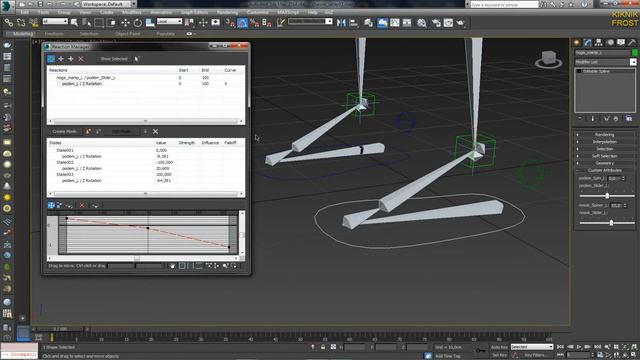
Task: Switch to the Freeform ribbon tab
Action: [x=54, y=34]
